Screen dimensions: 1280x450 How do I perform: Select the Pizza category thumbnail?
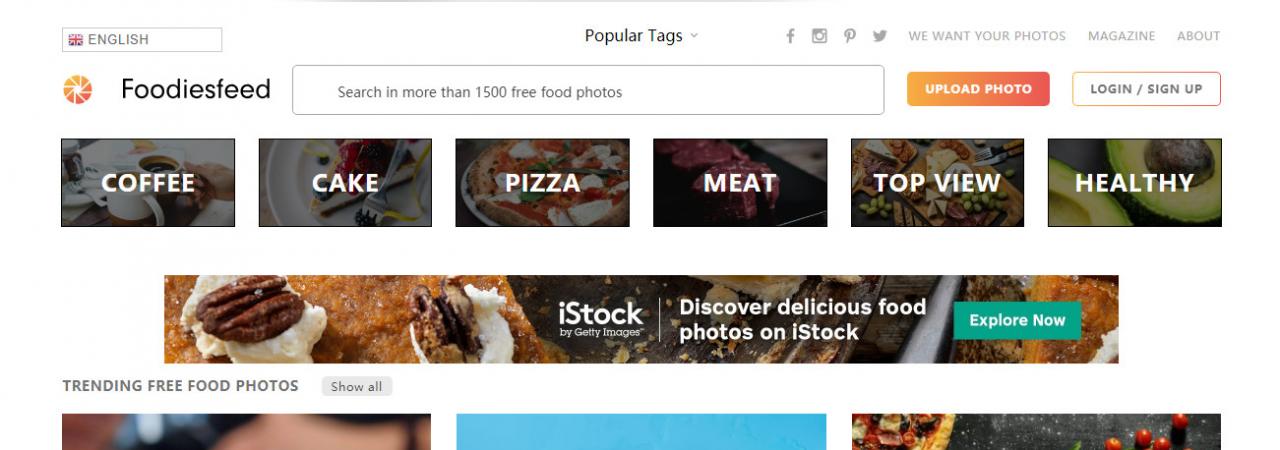pos(542,183)
